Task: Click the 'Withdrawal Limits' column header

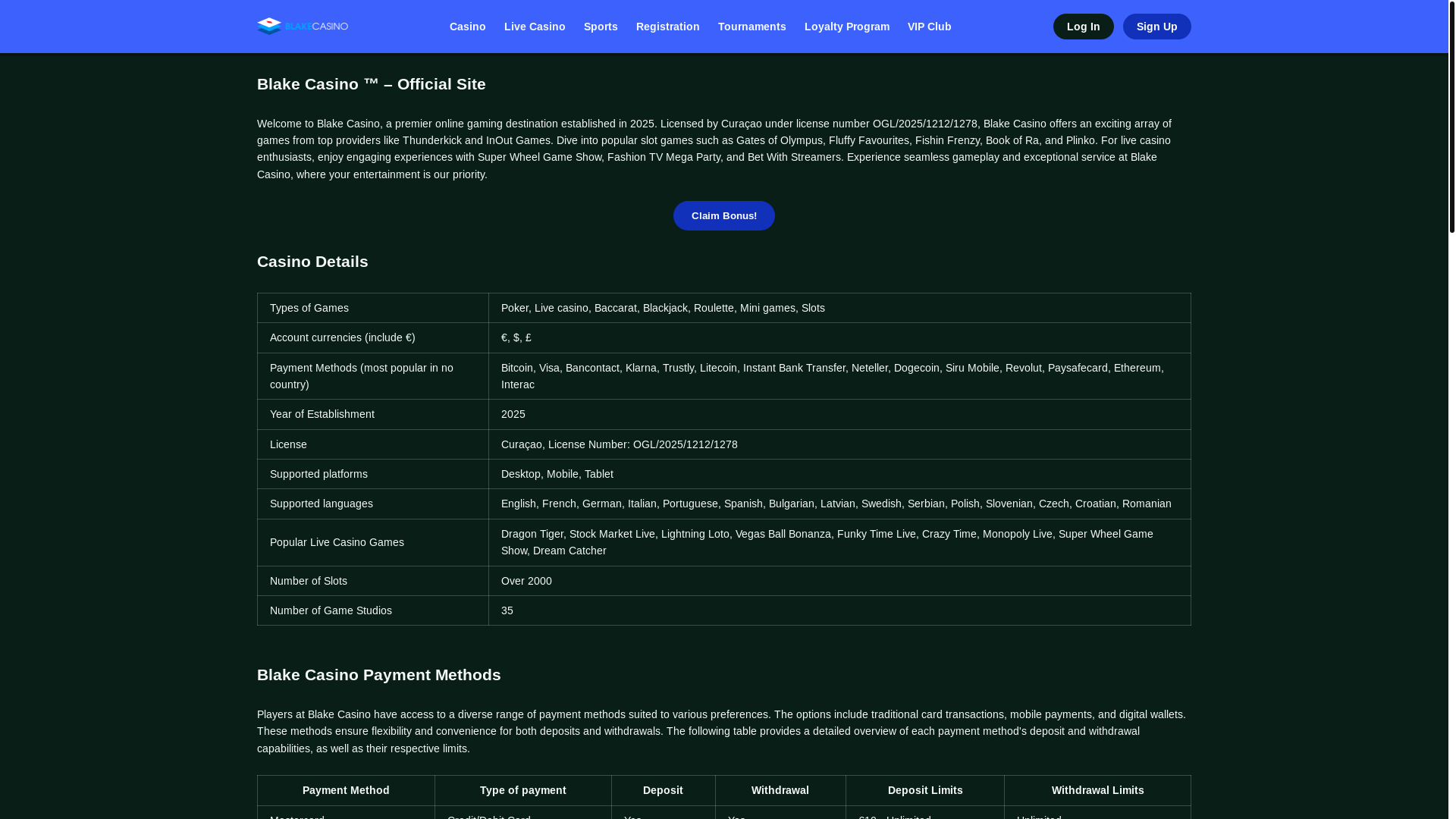Action: click(x=1097, y=790)
